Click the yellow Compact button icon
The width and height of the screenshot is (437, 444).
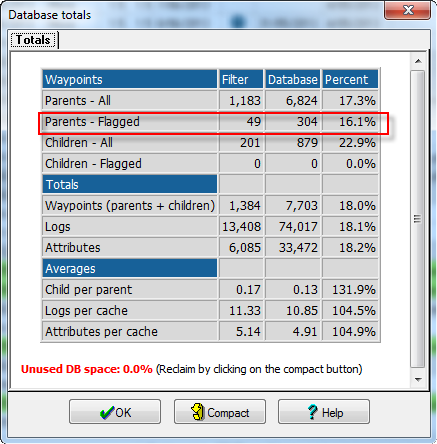[x=198, y=412]
